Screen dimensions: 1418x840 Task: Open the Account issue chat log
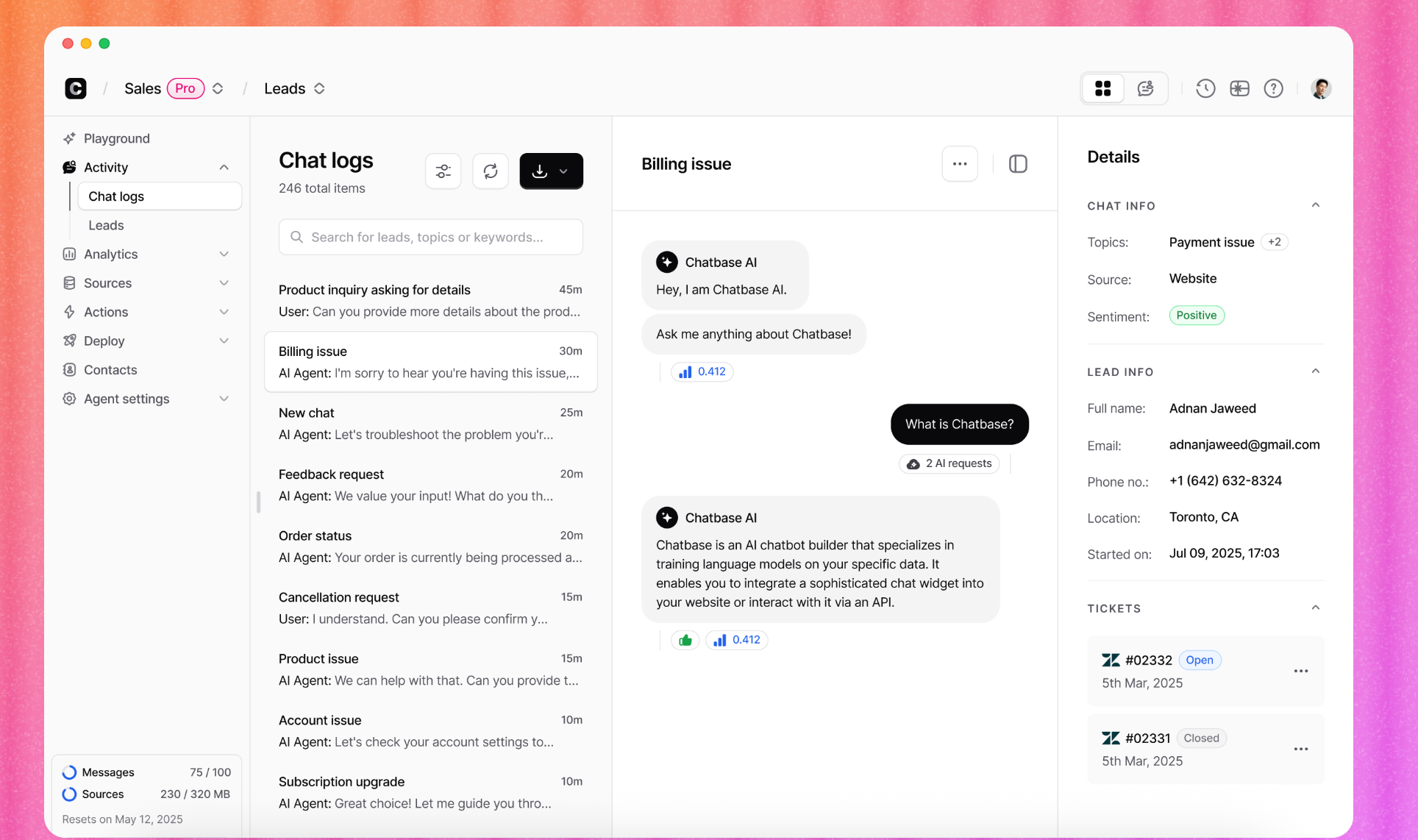431,731
